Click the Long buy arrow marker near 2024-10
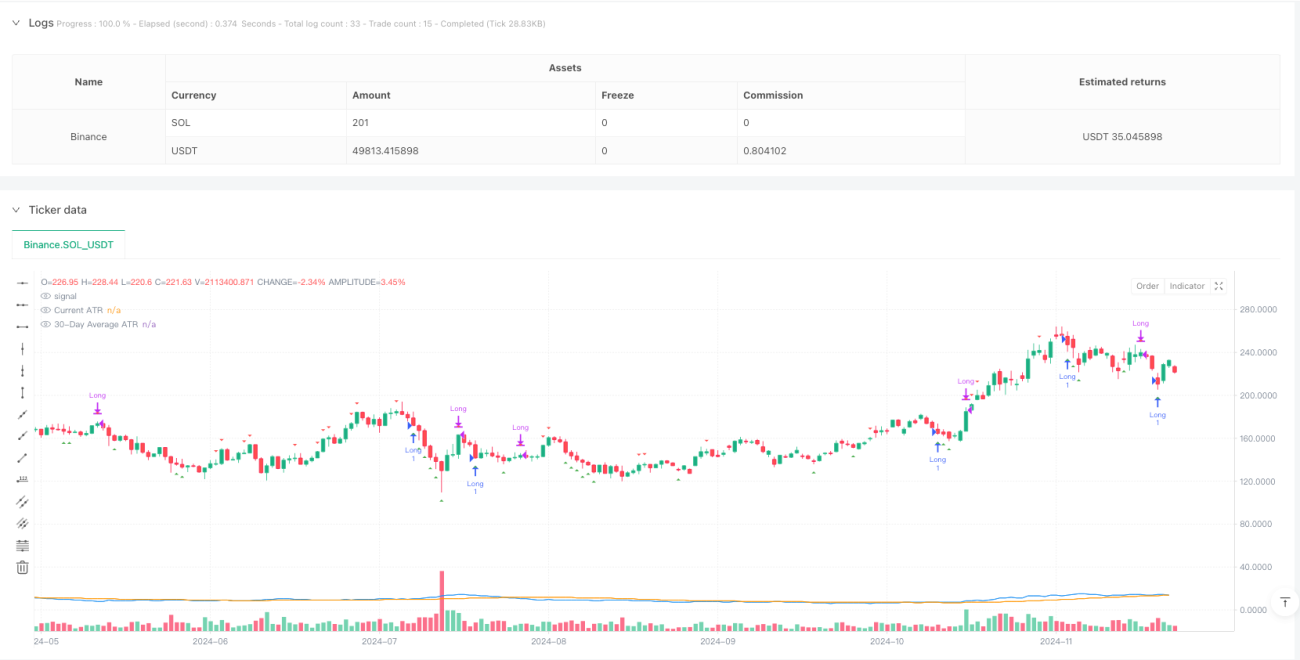Image resolution: width=1300 pixels, height=660 pixels. tap(937, 448)
